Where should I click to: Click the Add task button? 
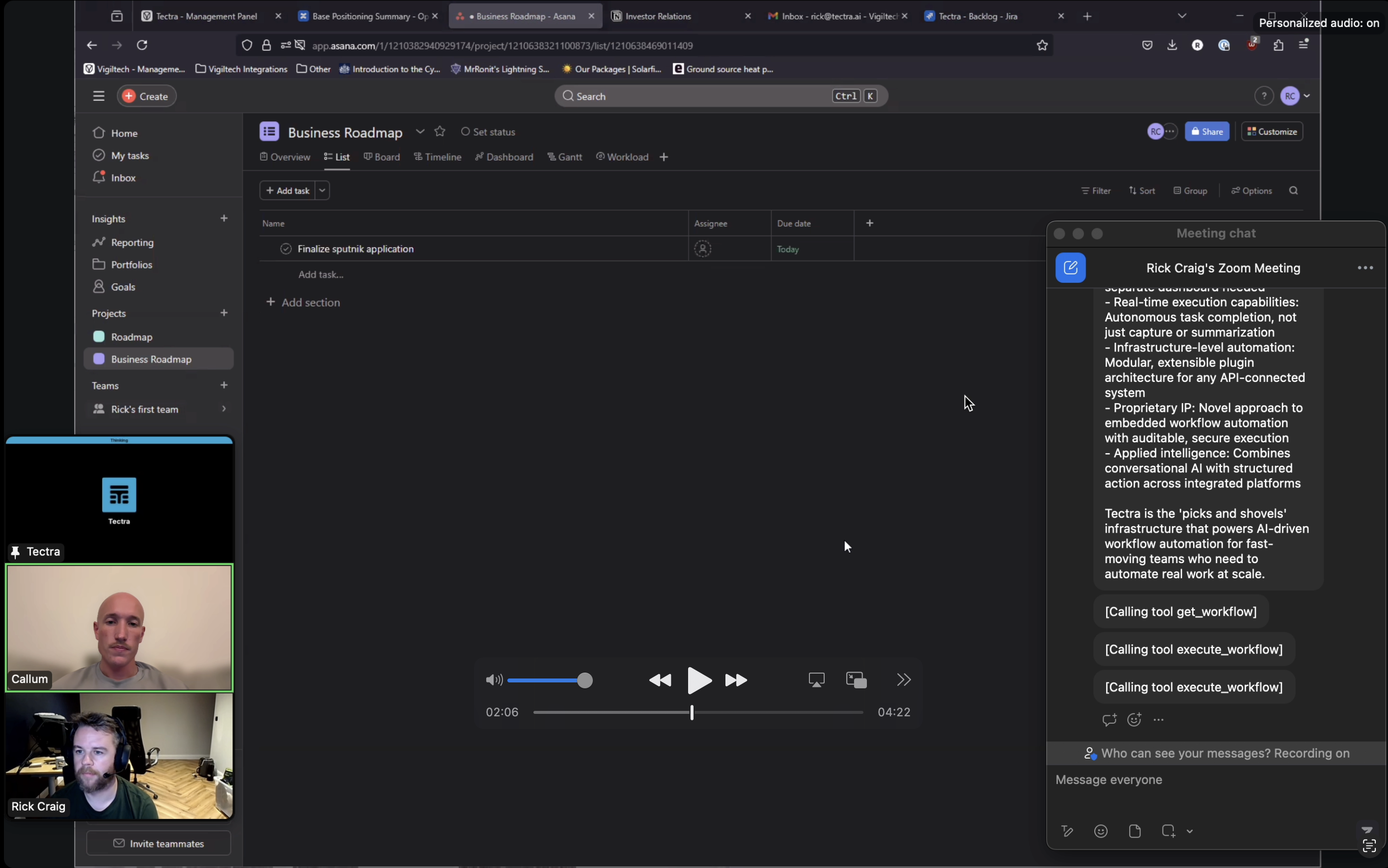[x=288, y=190]
